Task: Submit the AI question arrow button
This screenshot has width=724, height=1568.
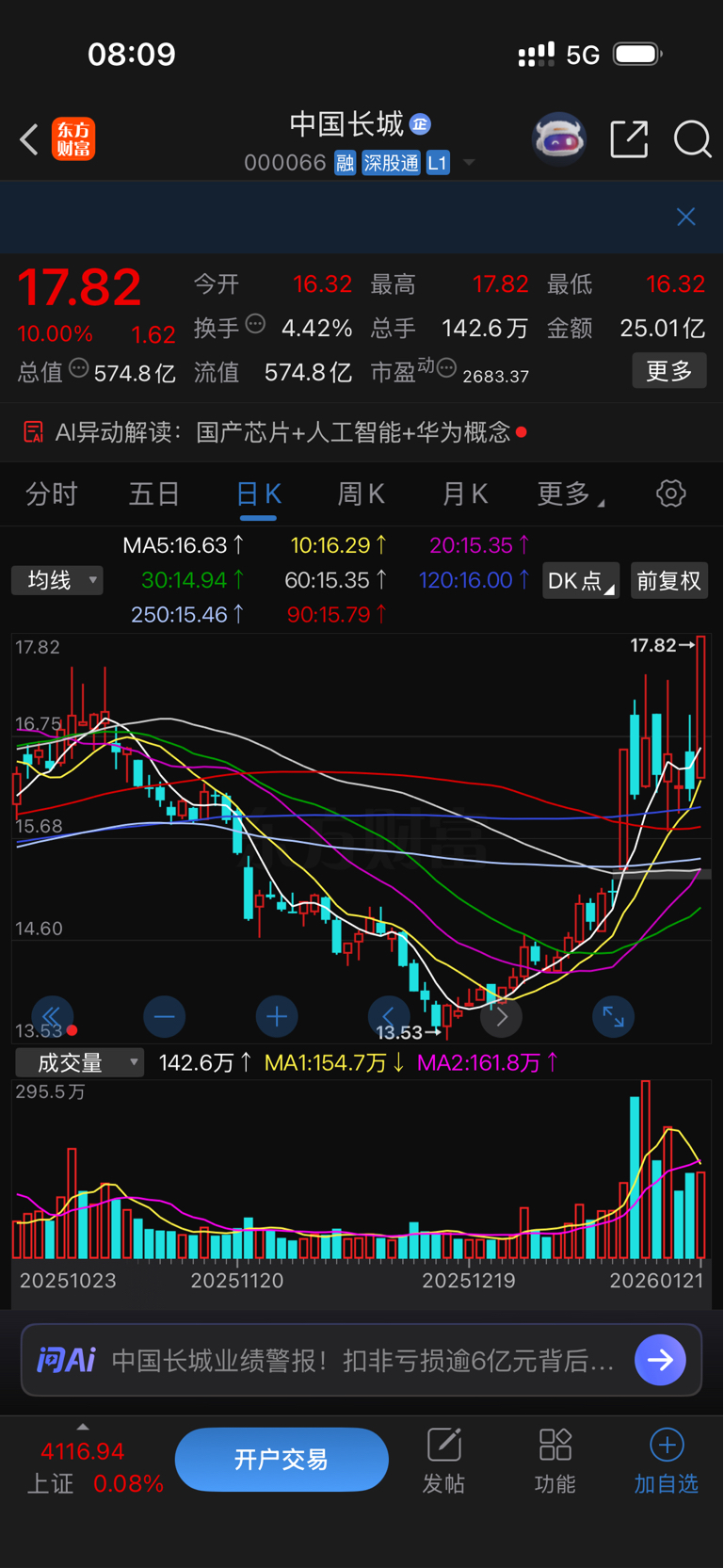Action: click(x=660, y=1360)
